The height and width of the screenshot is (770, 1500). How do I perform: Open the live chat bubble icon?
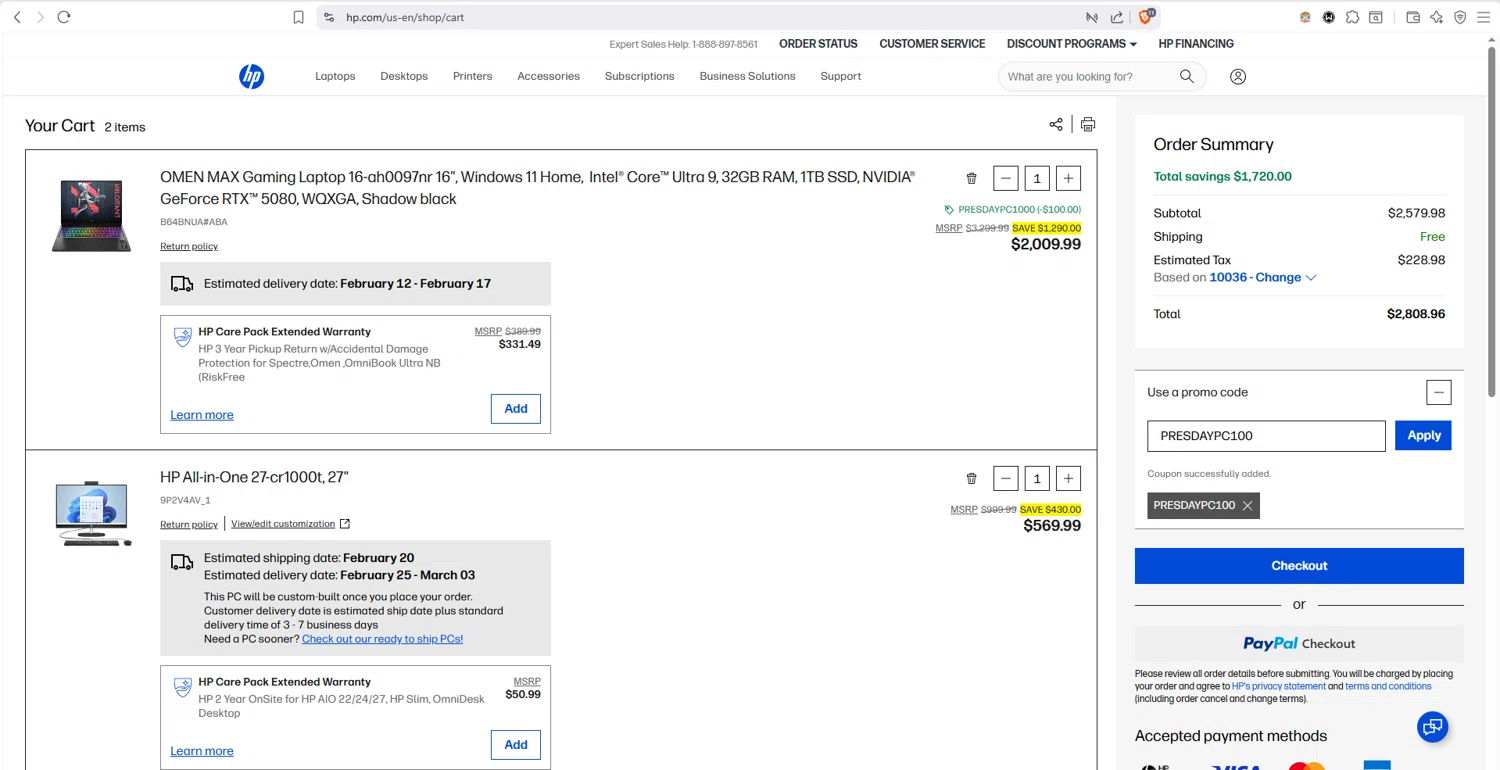coord(1433,727)
